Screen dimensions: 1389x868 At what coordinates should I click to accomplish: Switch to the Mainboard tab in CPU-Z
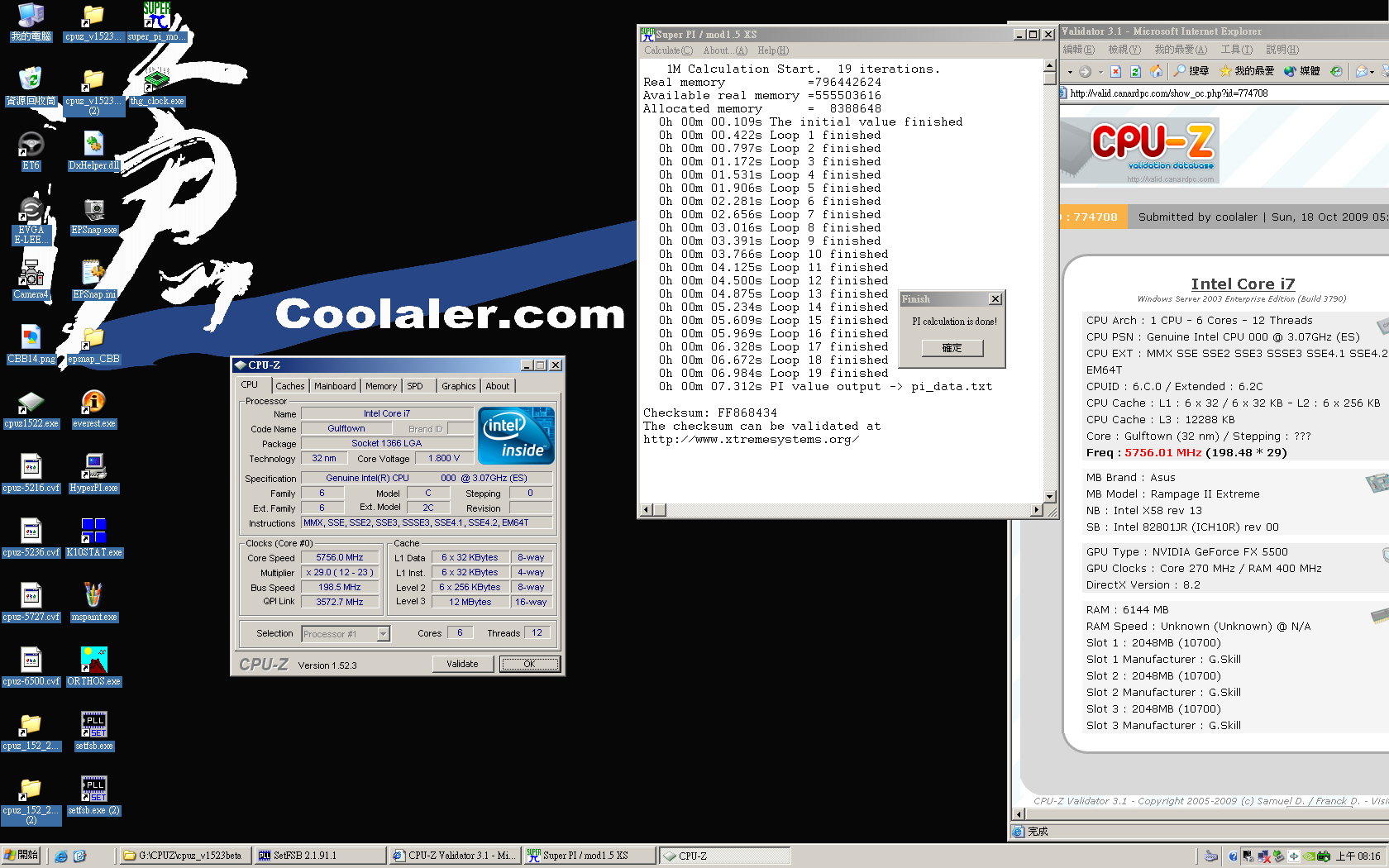pos(335,386)
